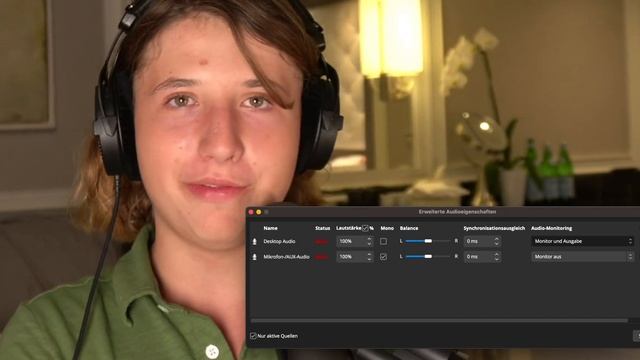The height and width of the screenshot is (360, 640).
Task: Click the Mikrofon-/AUX-Audio sync offset field
Action: click(482, 257)
